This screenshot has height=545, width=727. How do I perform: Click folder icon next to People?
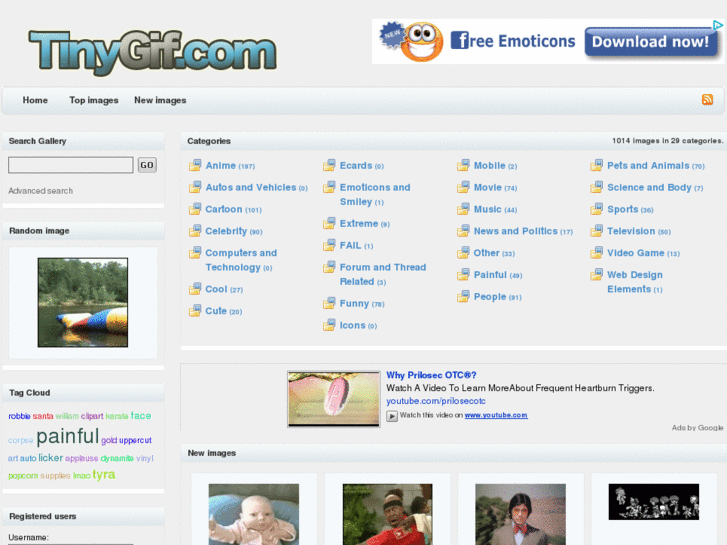point(463,296)
